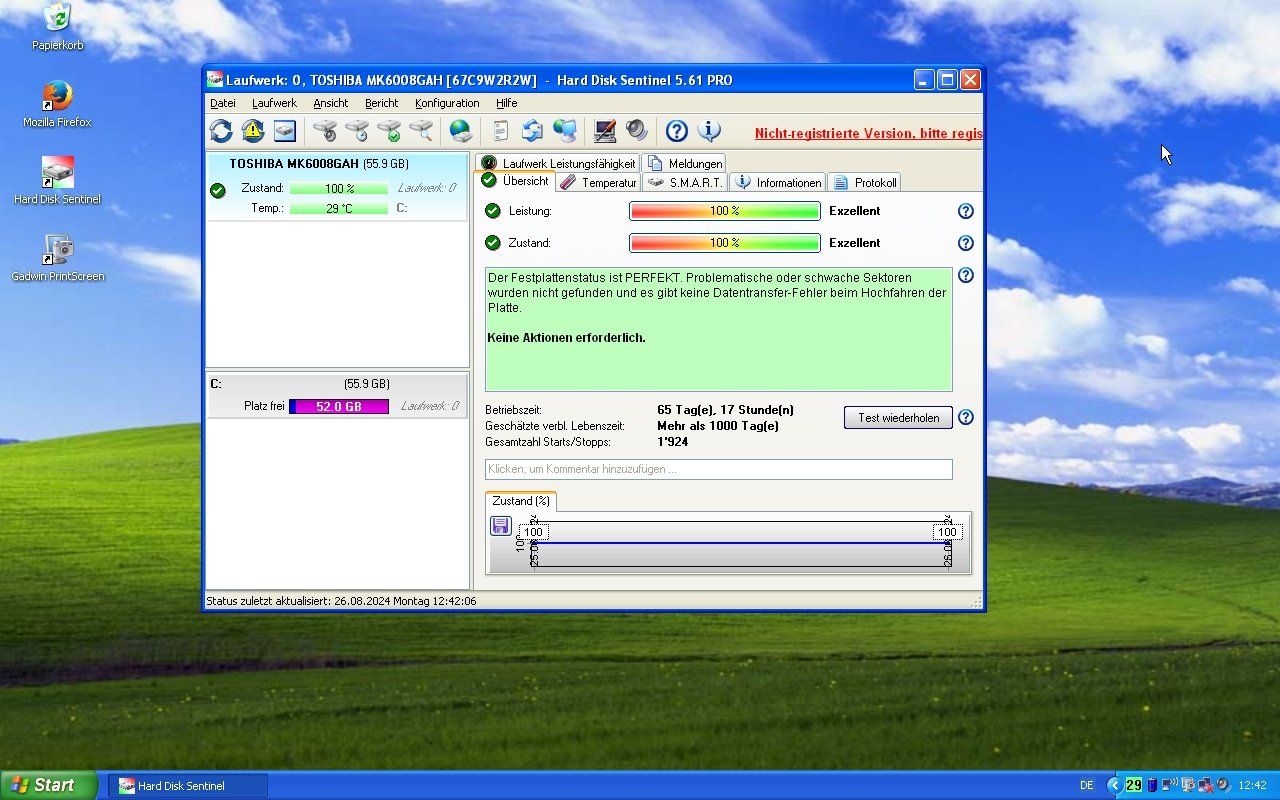
Task: Open Mozilla Firefox desktop shortcut
Action: click(x=57, y=104)
